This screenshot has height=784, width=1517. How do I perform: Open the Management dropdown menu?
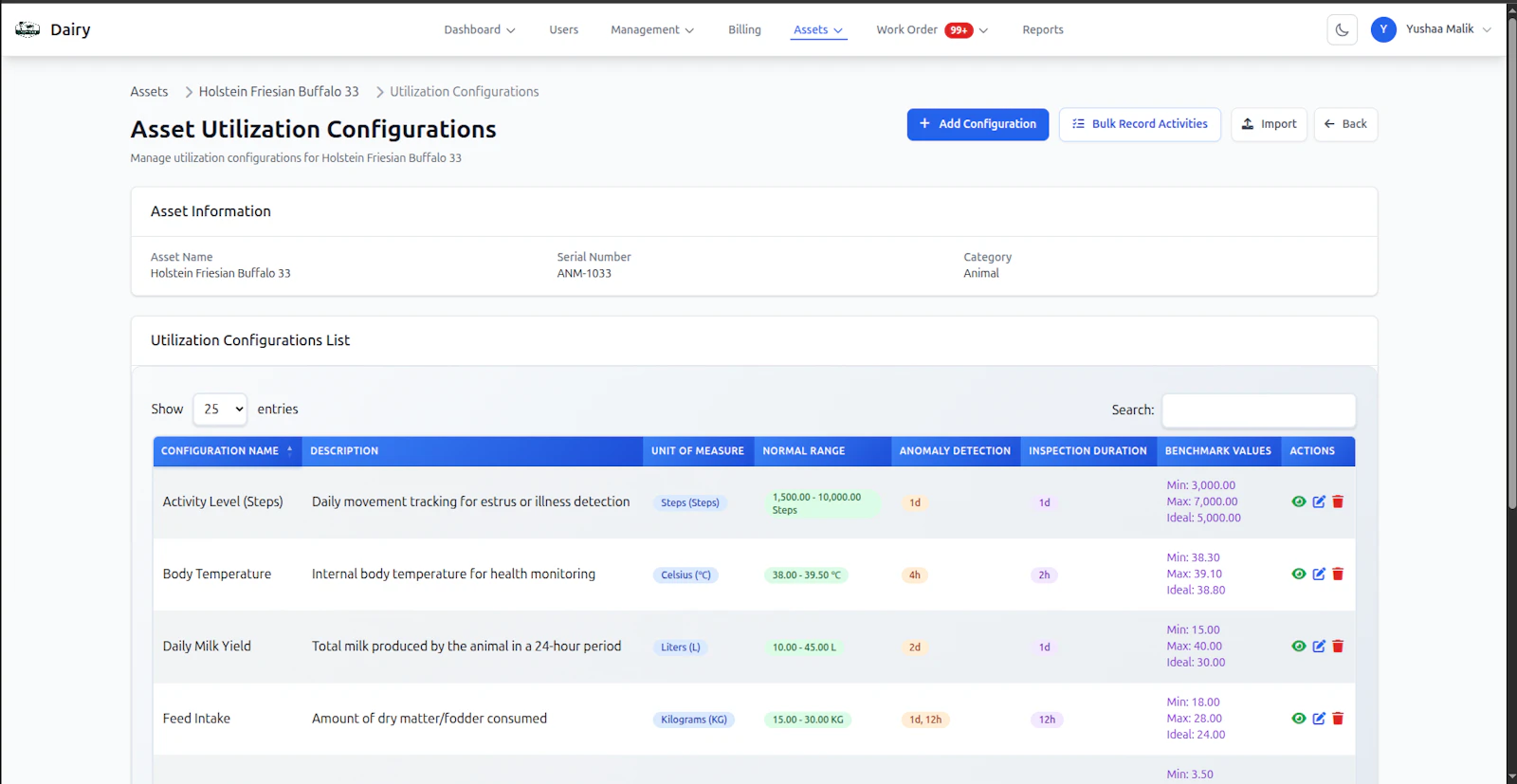652,29
